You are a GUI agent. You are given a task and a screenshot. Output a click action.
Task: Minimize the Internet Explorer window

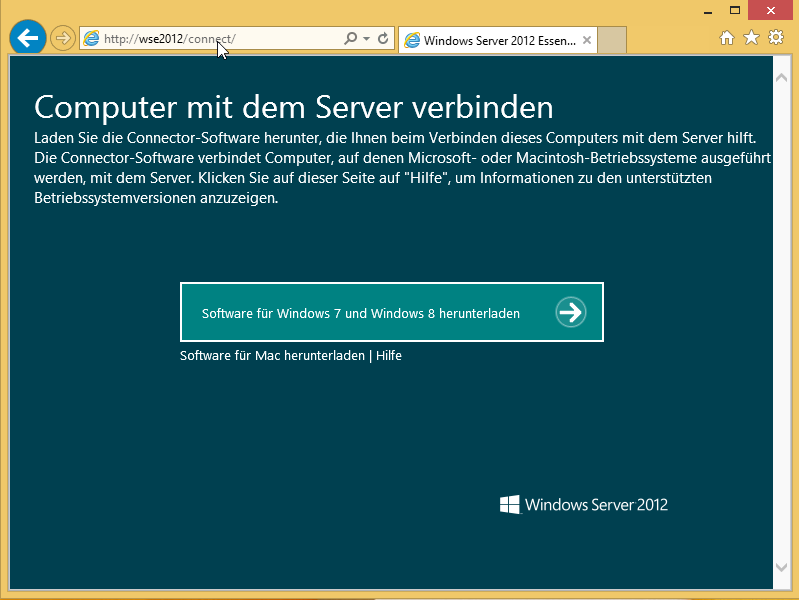coord(704,10)
